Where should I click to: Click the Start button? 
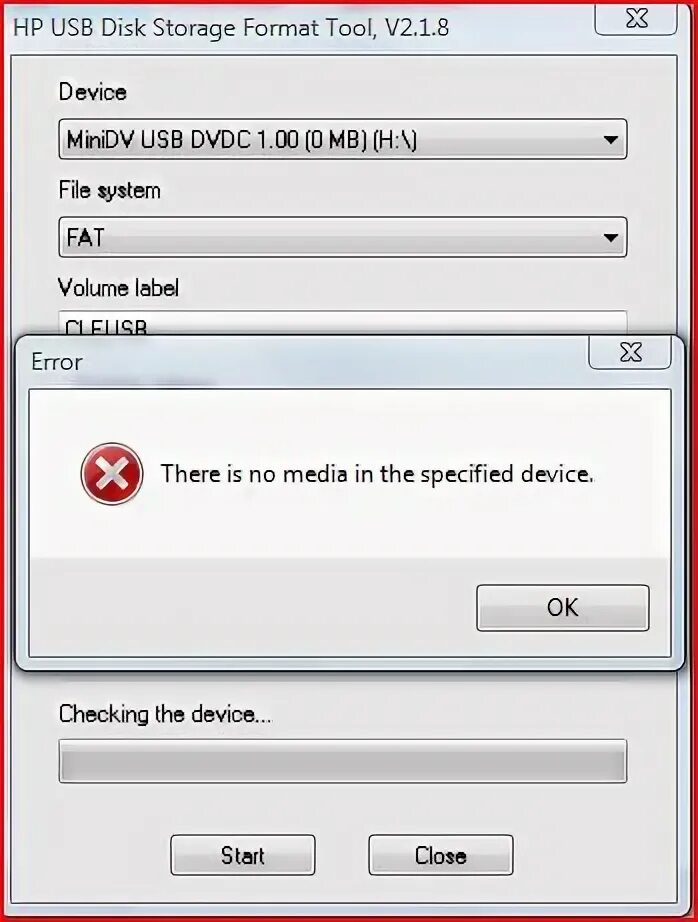point(243,855)
